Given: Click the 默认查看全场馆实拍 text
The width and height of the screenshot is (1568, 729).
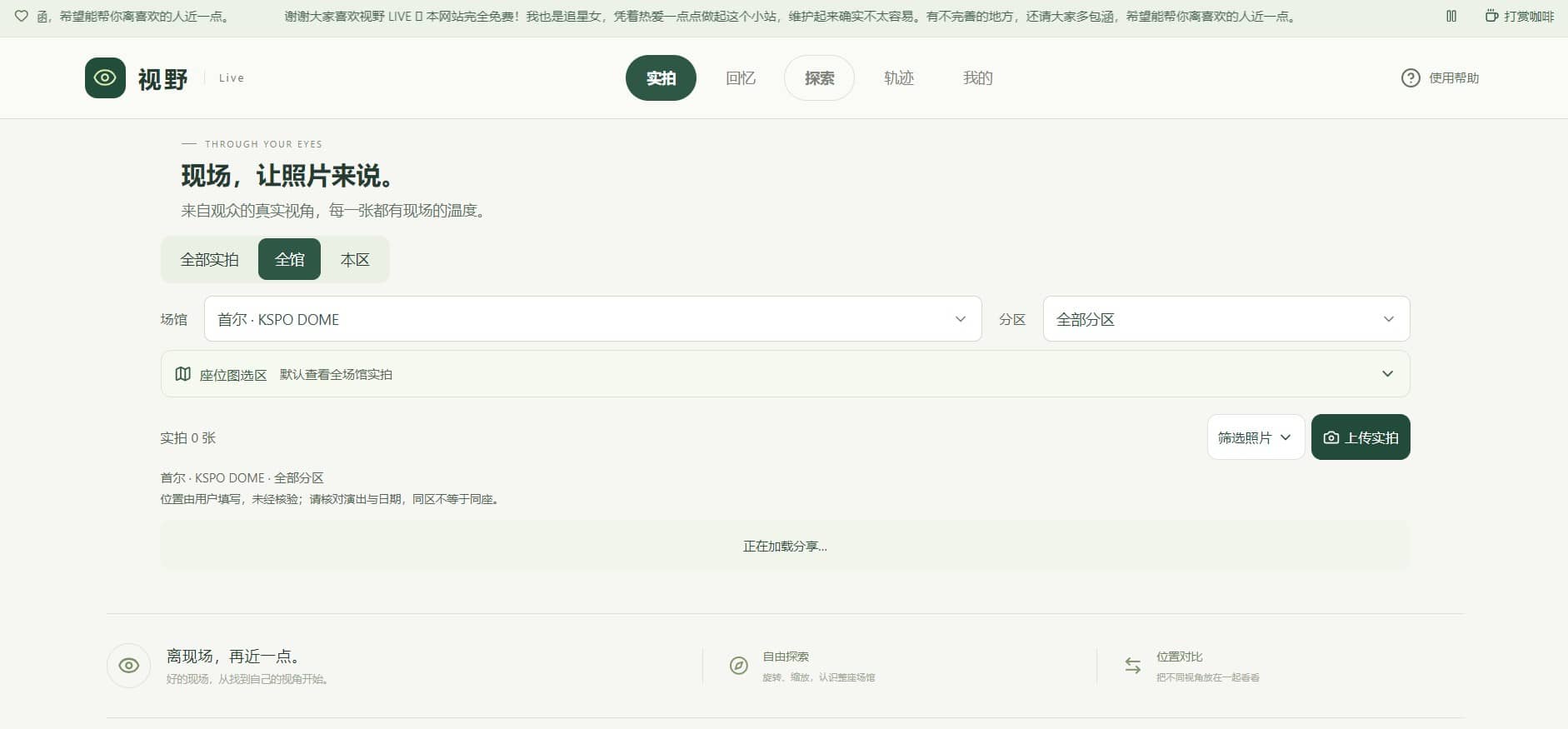Looking at the screenshot, I should pos(336,374).
